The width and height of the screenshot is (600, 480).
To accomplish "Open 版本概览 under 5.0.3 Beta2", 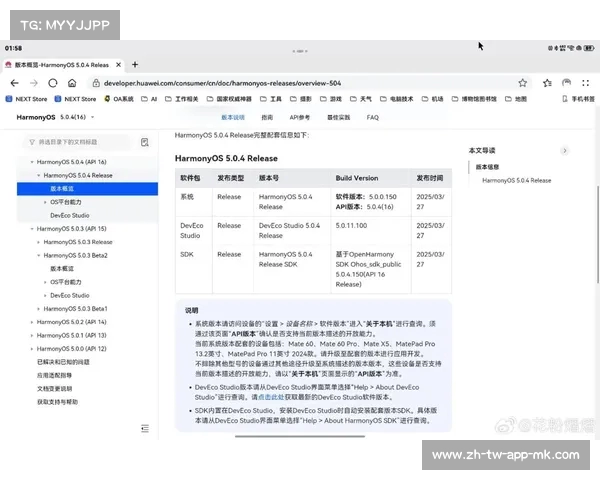I will pos(62,269).
